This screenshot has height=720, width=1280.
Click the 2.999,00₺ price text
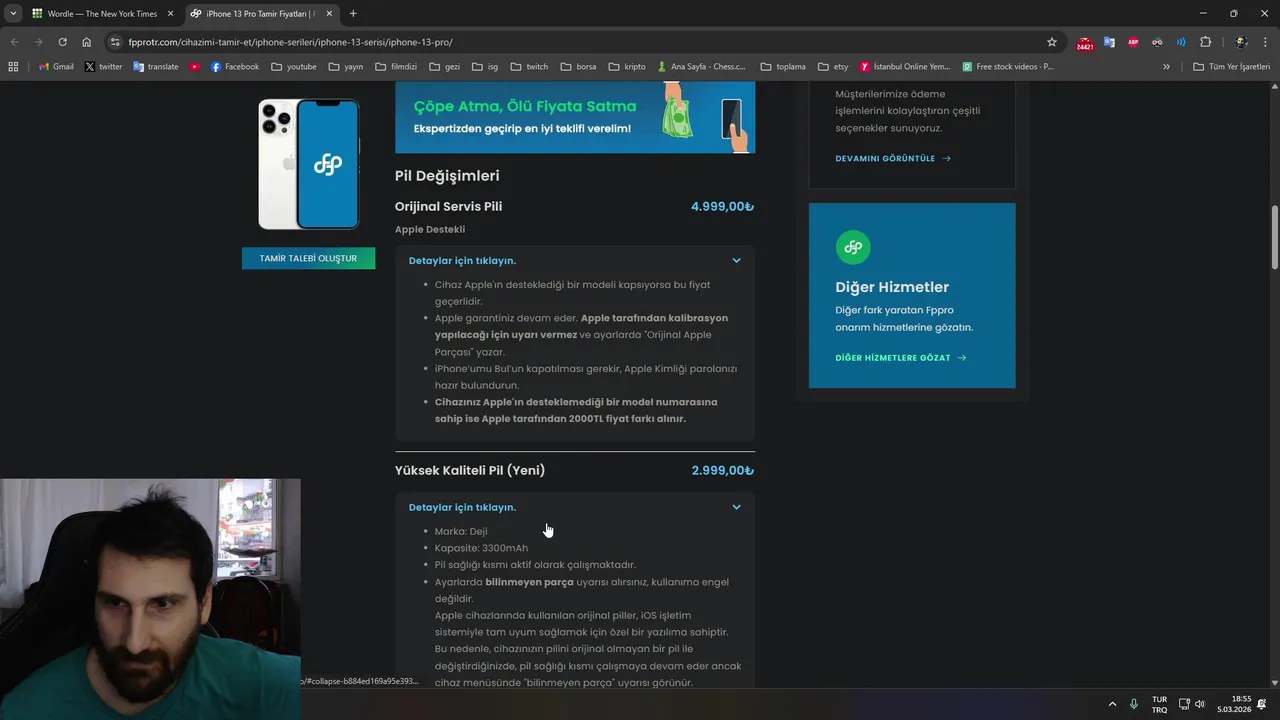click(x=722, y=470)
